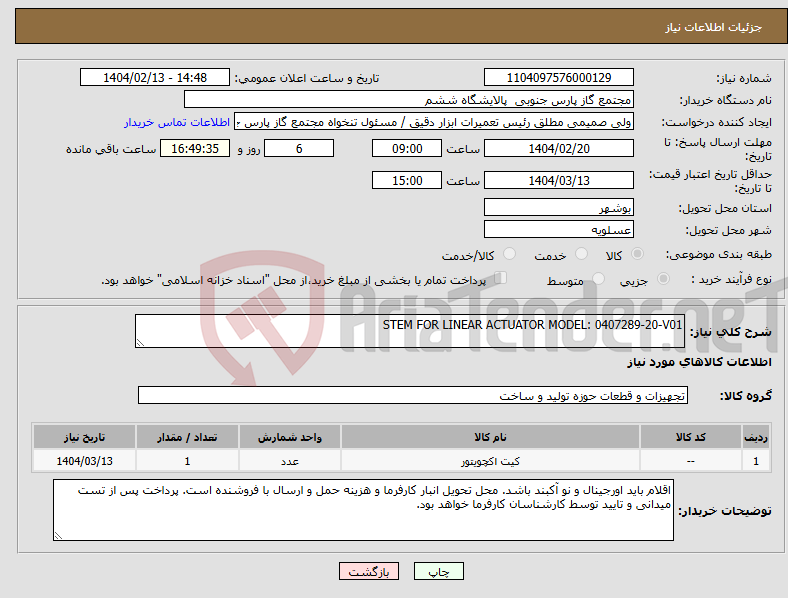Click the چاپ (print) button
The image size is (788, 598).
pos(438,571)
